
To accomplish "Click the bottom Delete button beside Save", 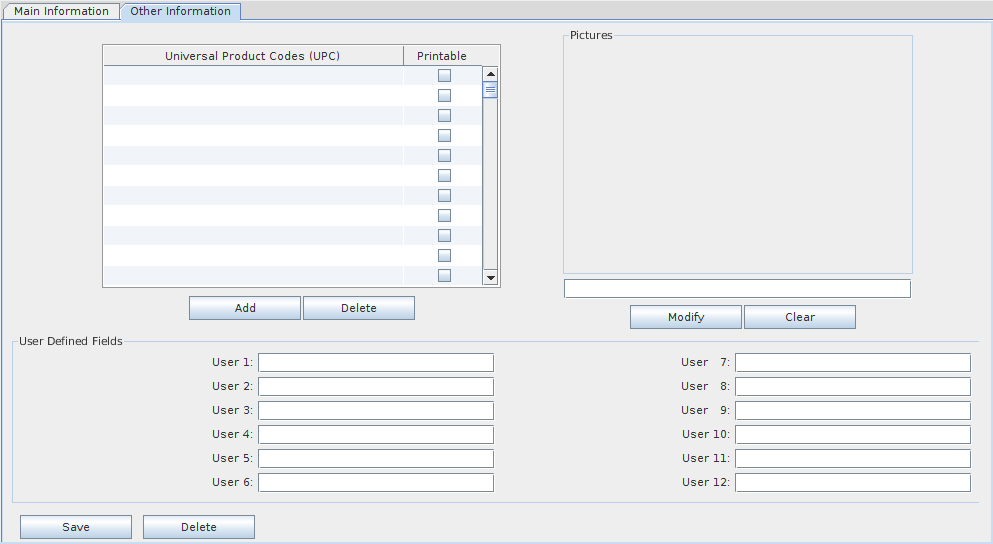I will click(x=199, y=527).
